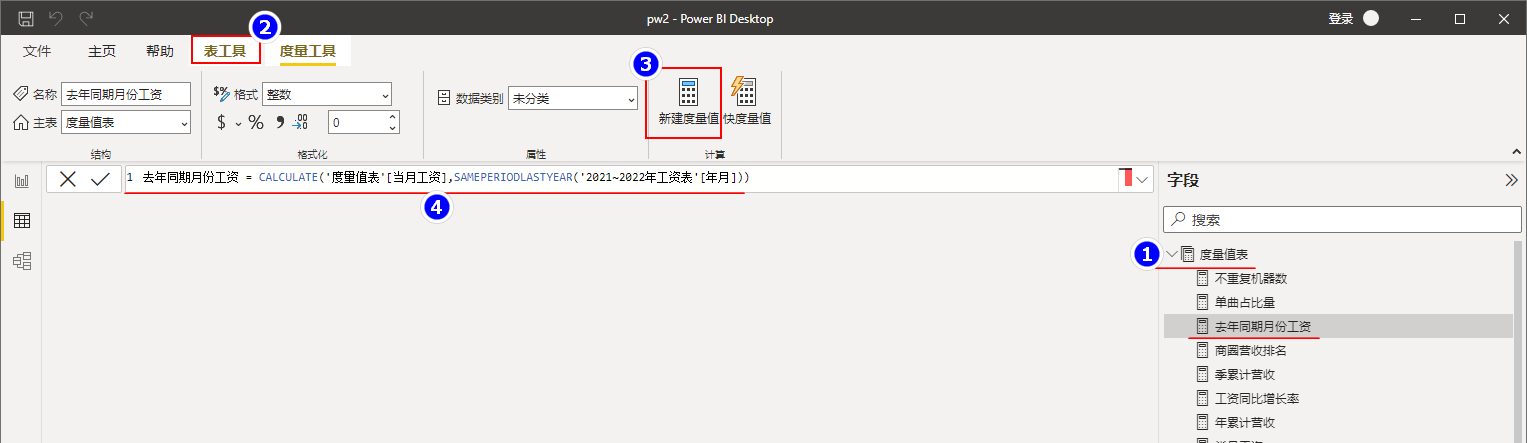This screenshot has height=443, width=1527.
Task: Click inside the DAX formula bar
Action: point(620,178)
